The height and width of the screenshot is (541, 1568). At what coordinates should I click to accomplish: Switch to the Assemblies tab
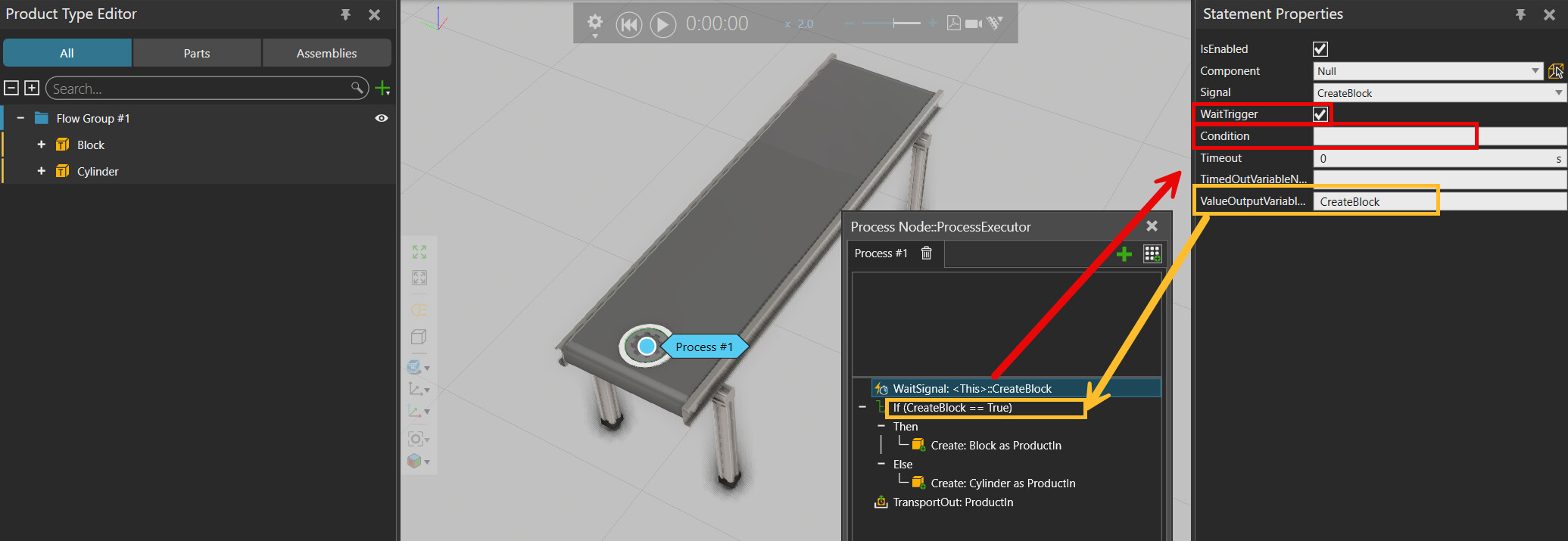coord(326,53)
